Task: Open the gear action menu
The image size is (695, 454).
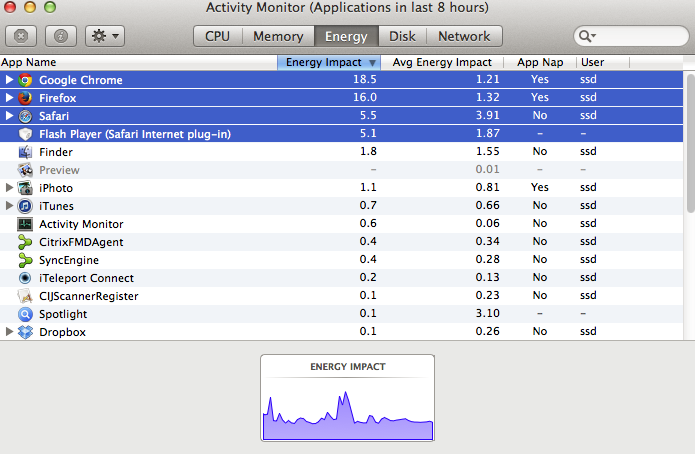Action: click(105, 36)
